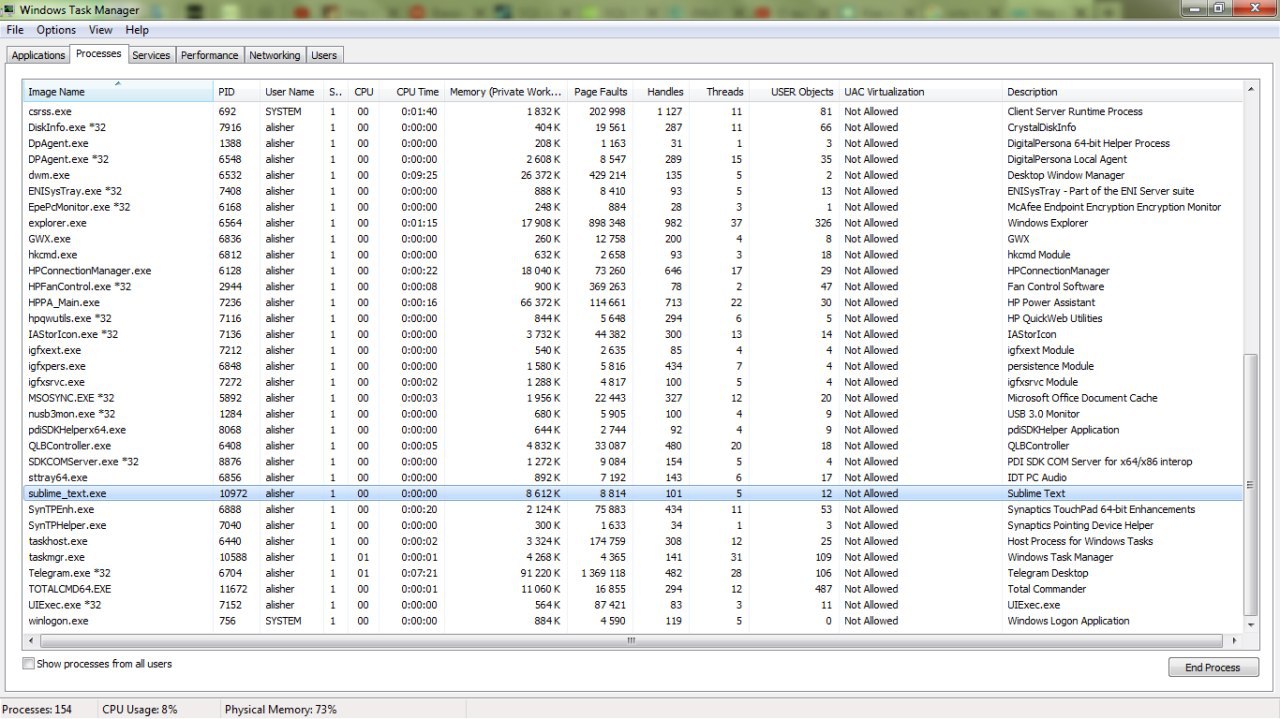Click the CrystalDiskInfo description cell
1280x719 pixels.
(1041, 127)
